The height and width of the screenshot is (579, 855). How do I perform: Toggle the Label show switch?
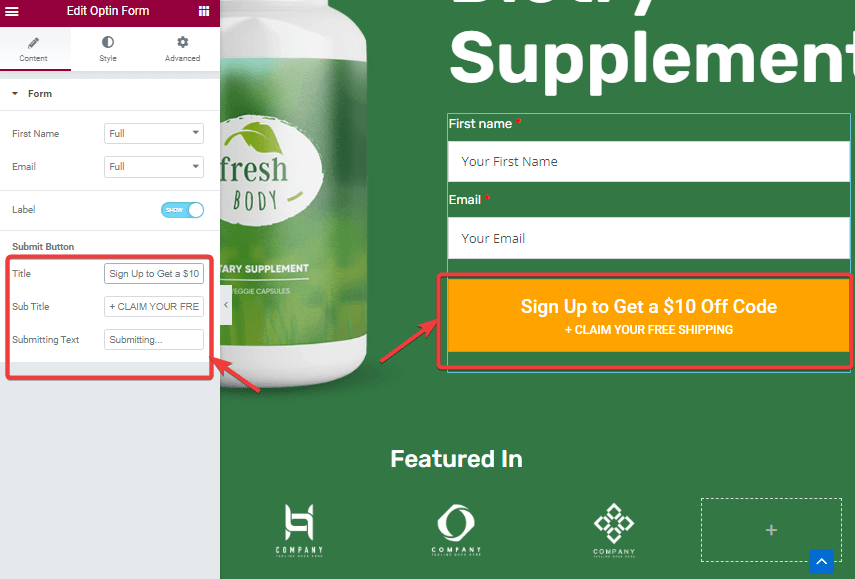182,210
